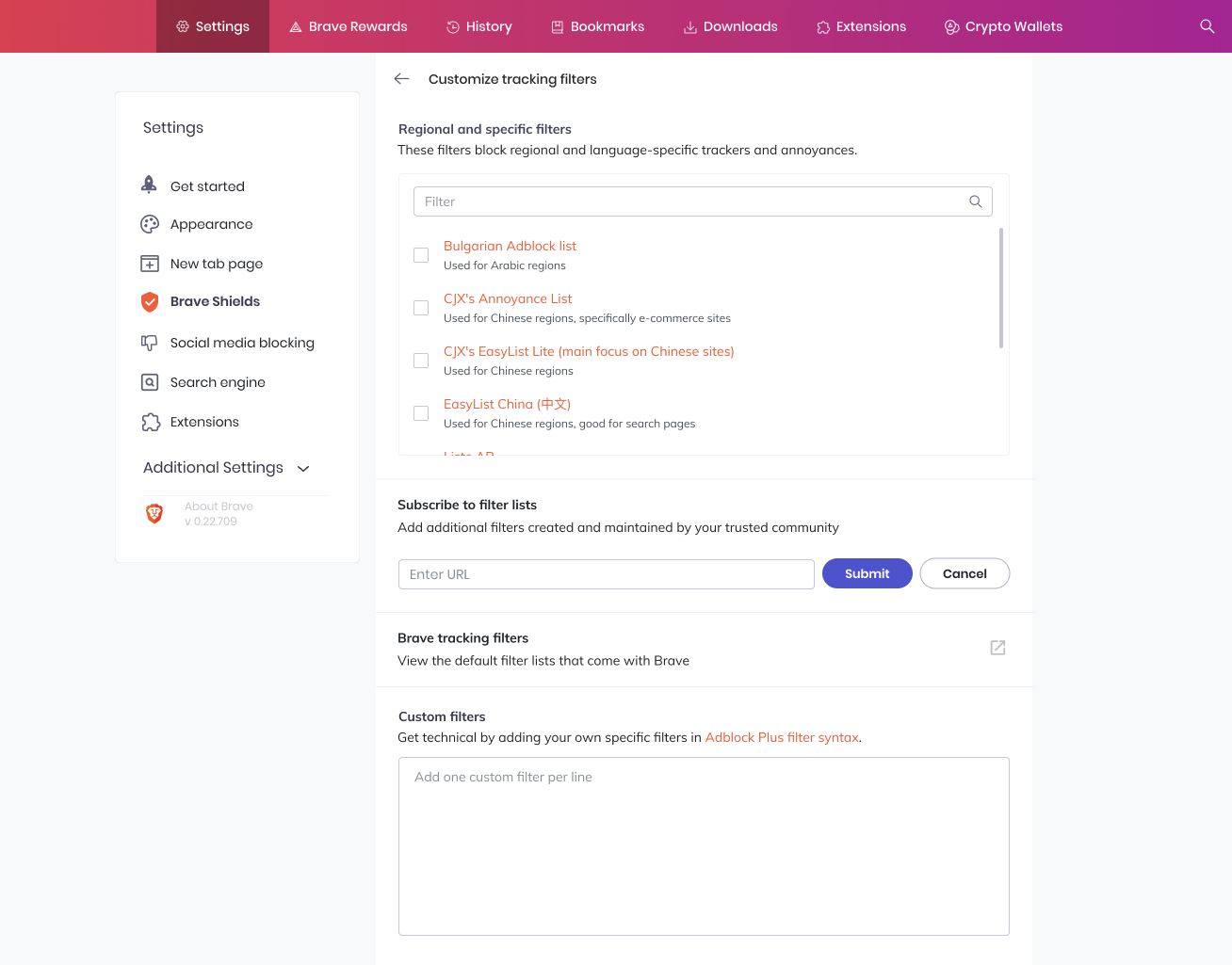
Task: Open the Crypto Wallets tab
Action: (1004, 26)
